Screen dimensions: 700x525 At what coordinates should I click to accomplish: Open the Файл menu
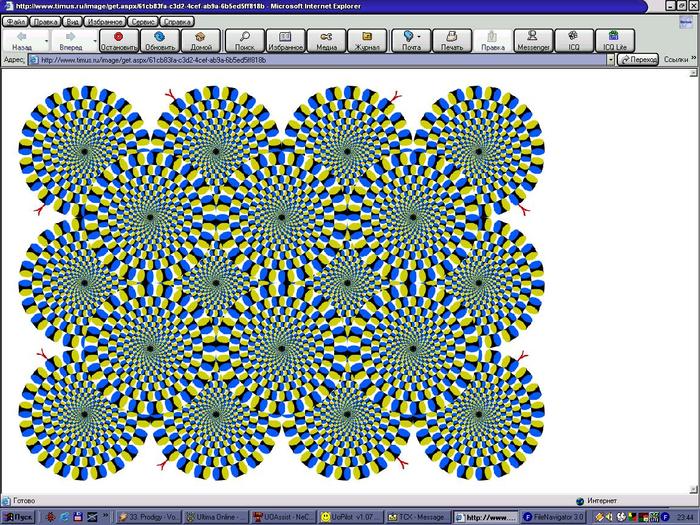point(16,21)
